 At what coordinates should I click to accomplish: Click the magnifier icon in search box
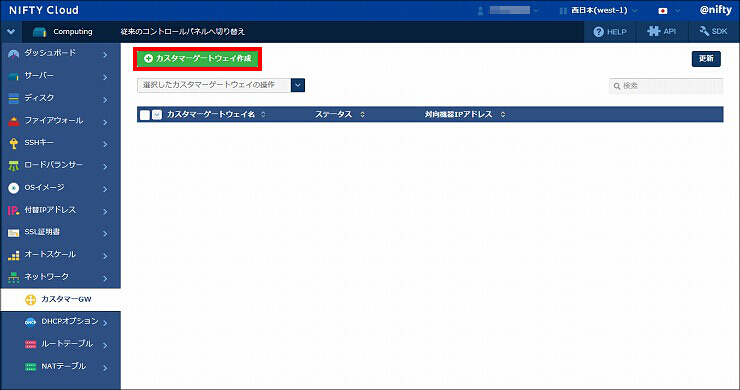[x=616, y=86]
